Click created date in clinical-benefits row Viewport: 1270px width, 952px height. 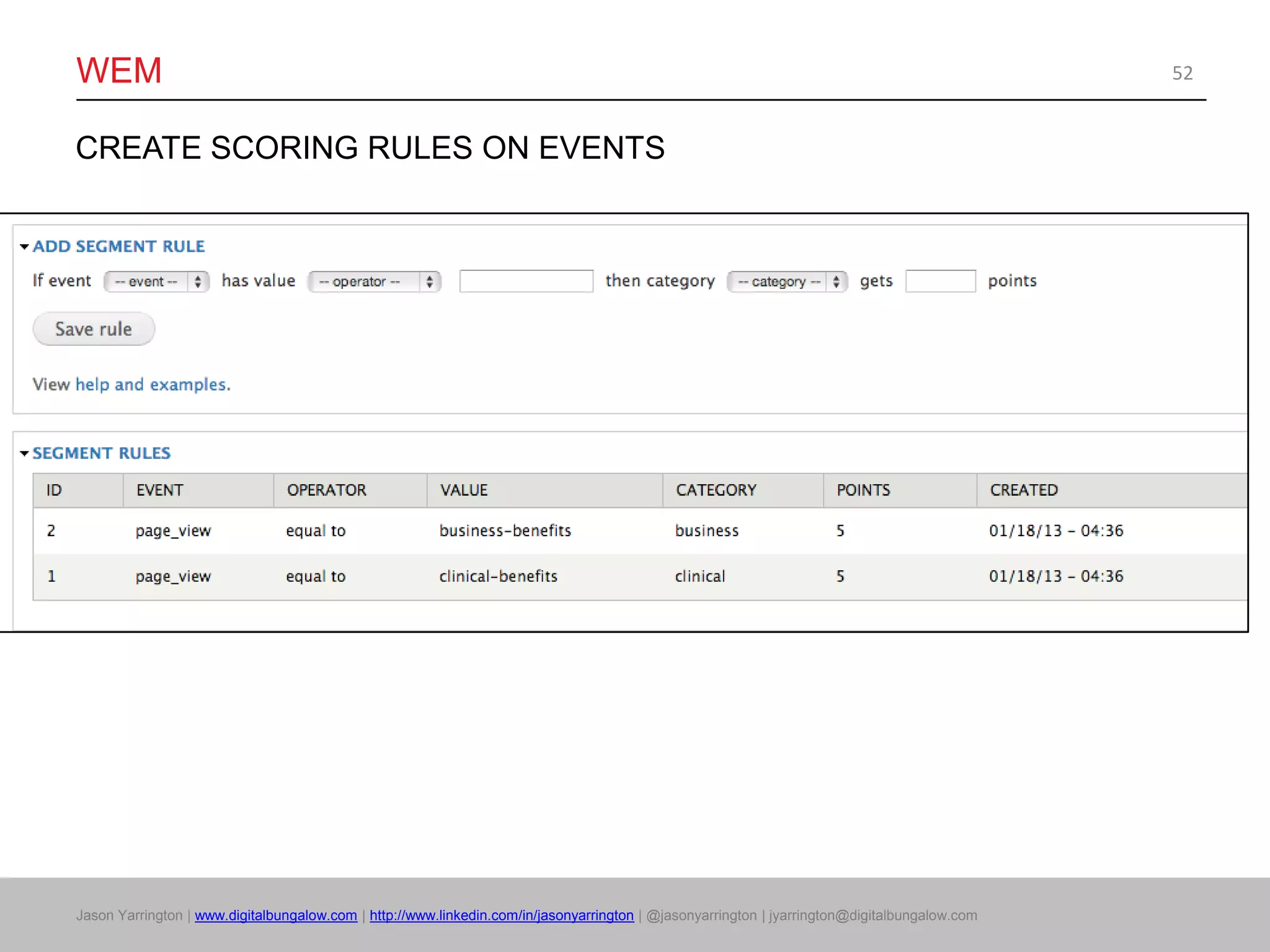point(1056,576)
